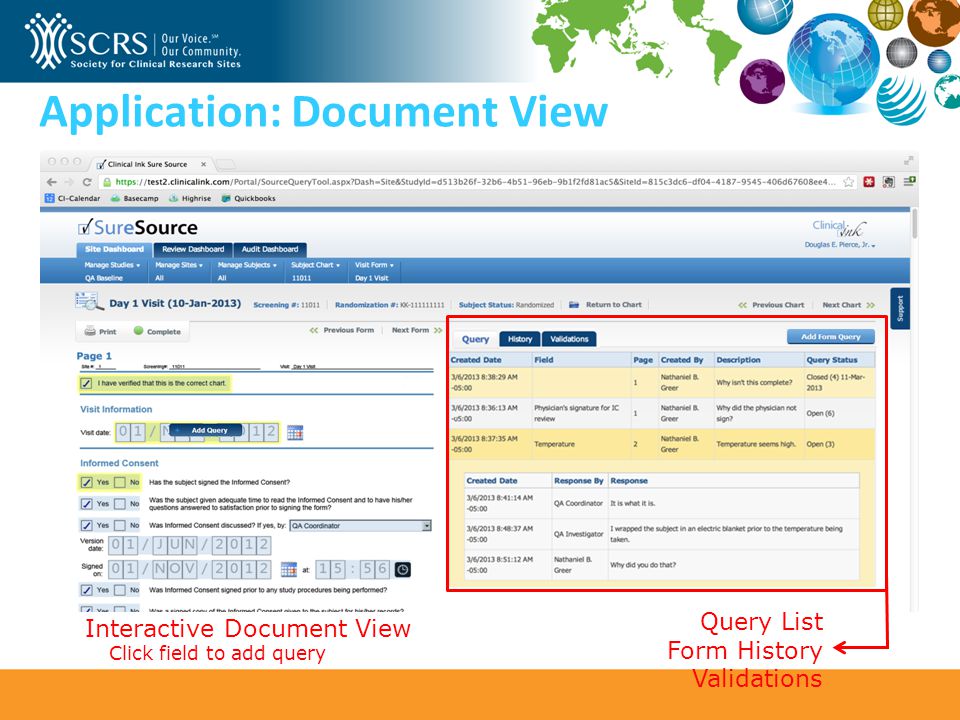Viewport: 960px width, 720px height.
Task: Click the green Complete status button
Action: click(x=157, y=331)
